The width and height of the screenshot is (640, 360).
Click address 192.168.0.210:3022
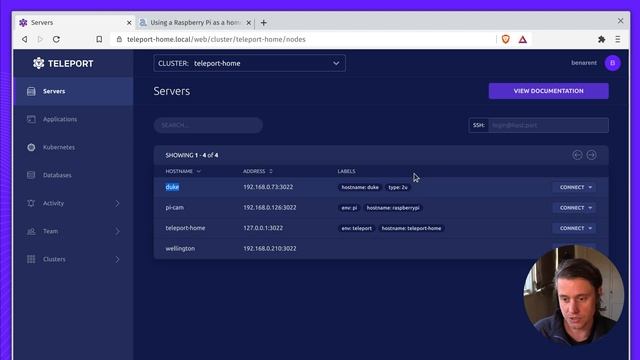coord(270,248)
